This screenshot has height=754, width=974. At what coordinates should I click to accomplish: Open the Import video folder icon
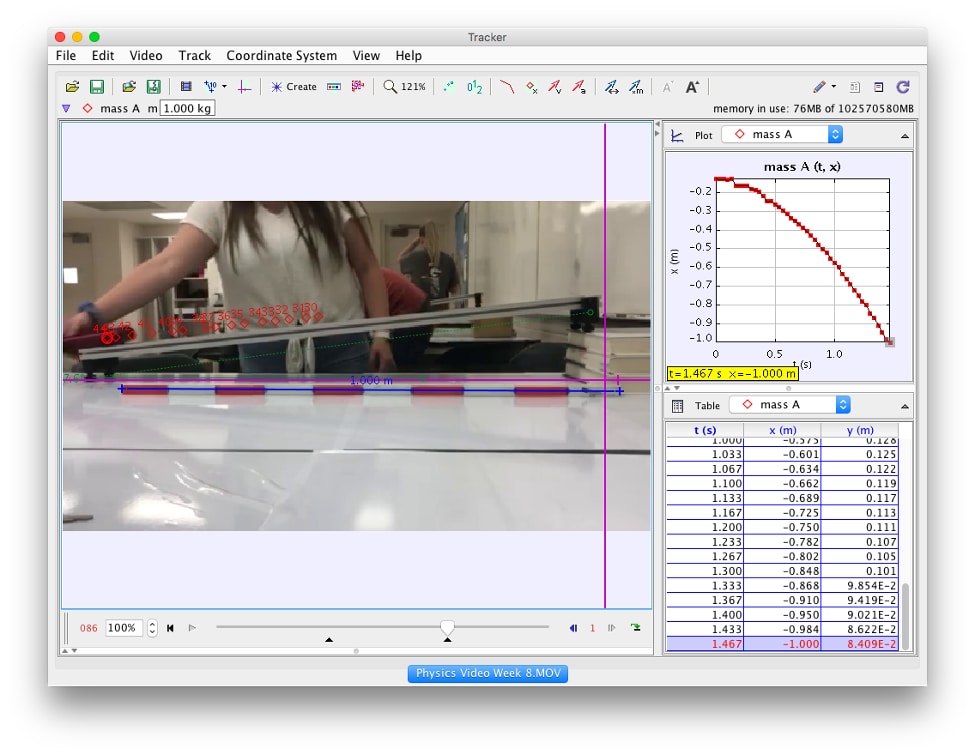click(x=129, y=87)
